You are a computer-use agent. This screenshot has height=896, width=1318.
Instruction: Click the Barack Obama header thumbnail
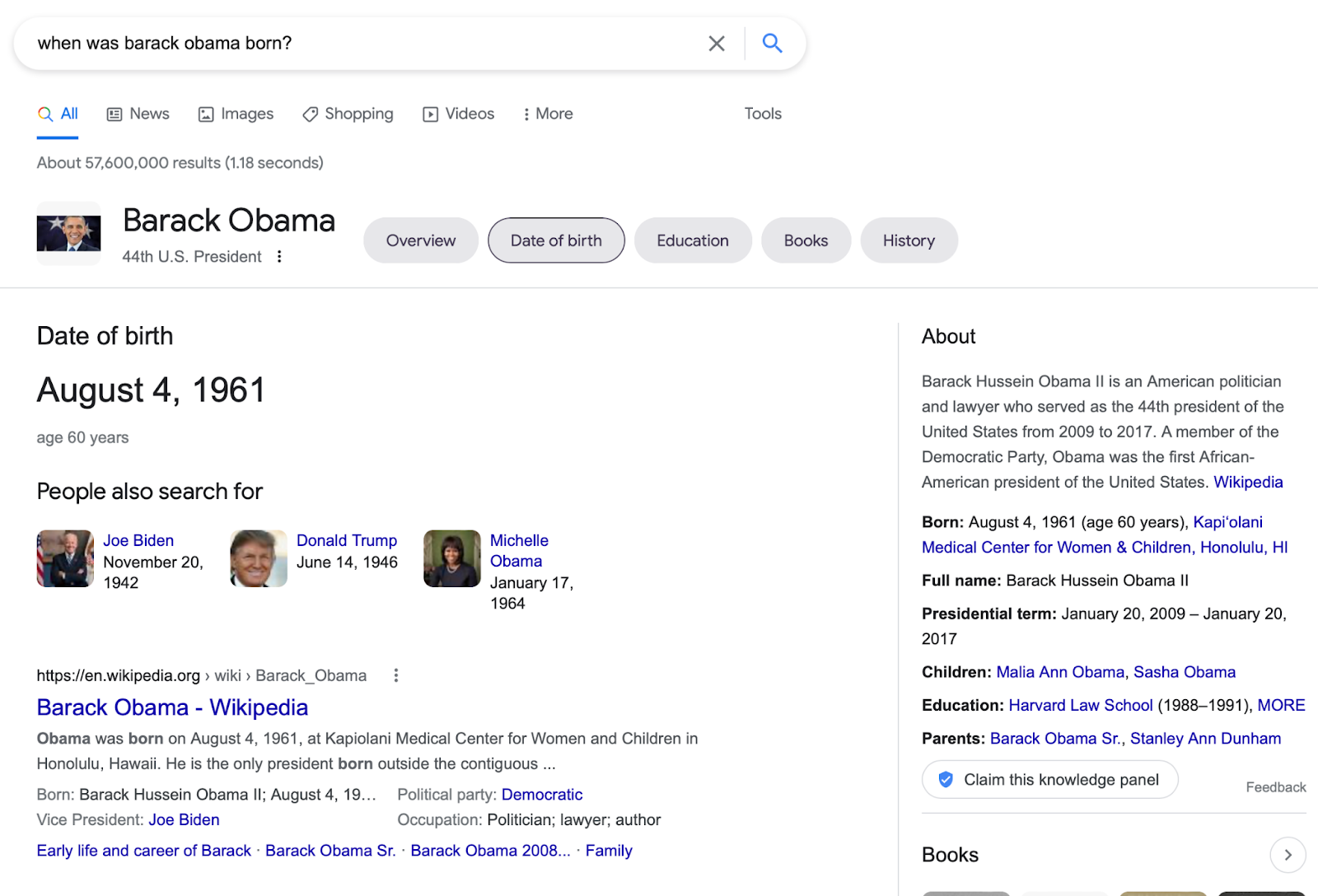pos(68,234)
